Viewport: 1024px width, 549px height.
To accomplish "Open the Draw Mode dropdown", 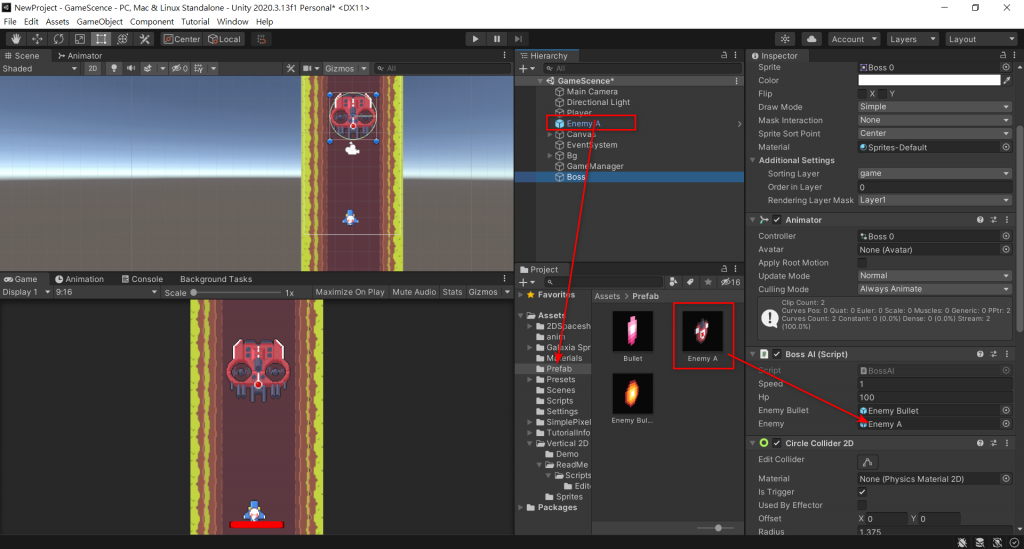I will point(935,106).
